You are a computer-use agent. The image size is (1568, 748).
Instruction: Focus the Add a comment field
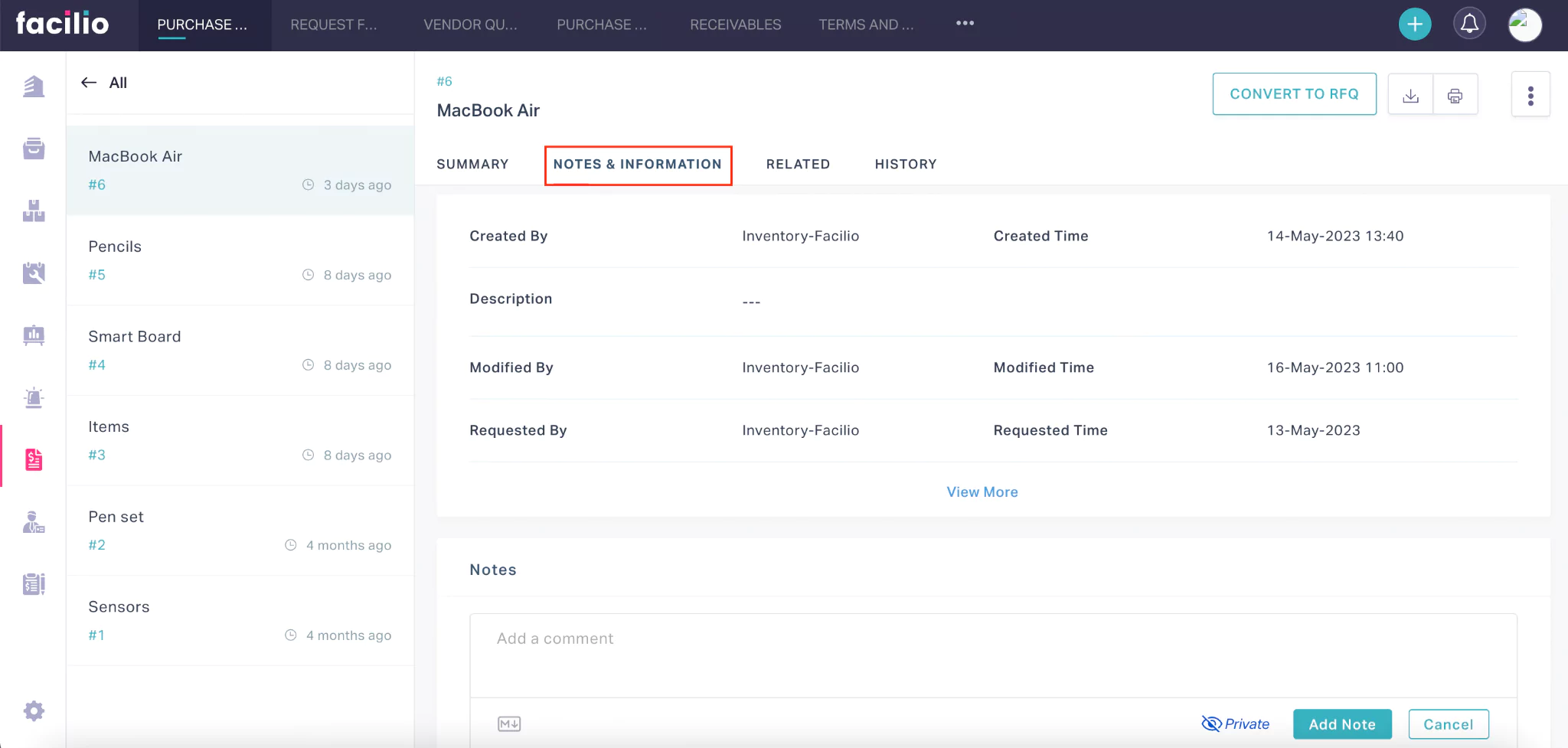click(993, 655)
